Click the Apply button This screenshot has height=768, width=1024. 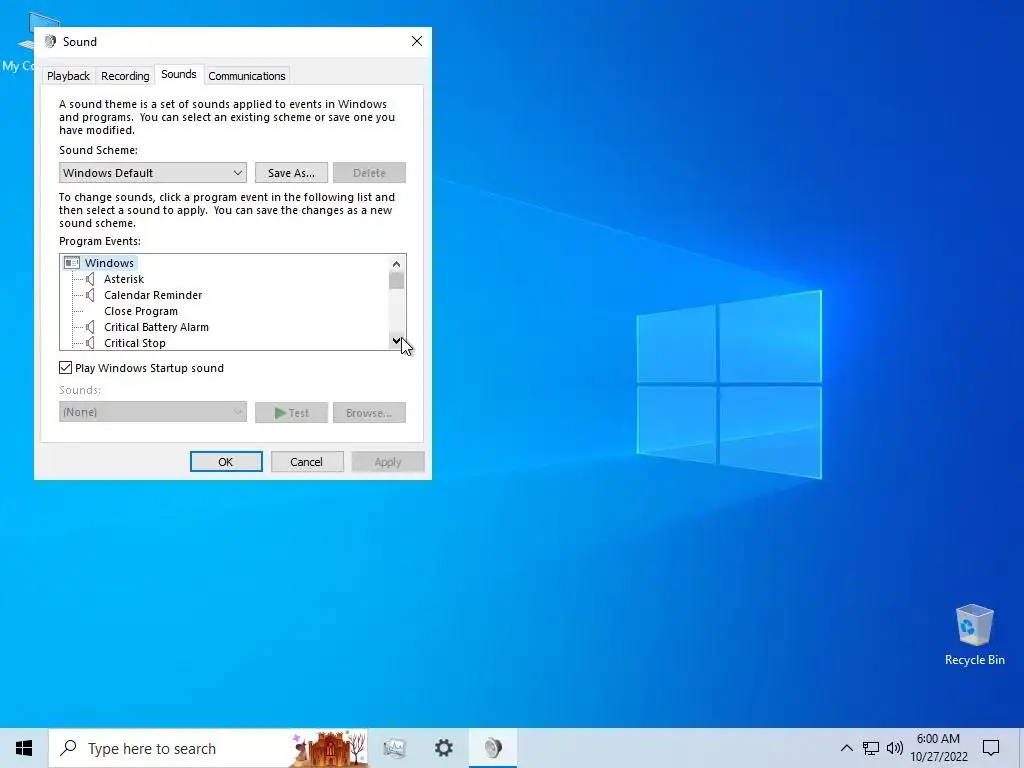pyautogui.click(x=388, y=462)
